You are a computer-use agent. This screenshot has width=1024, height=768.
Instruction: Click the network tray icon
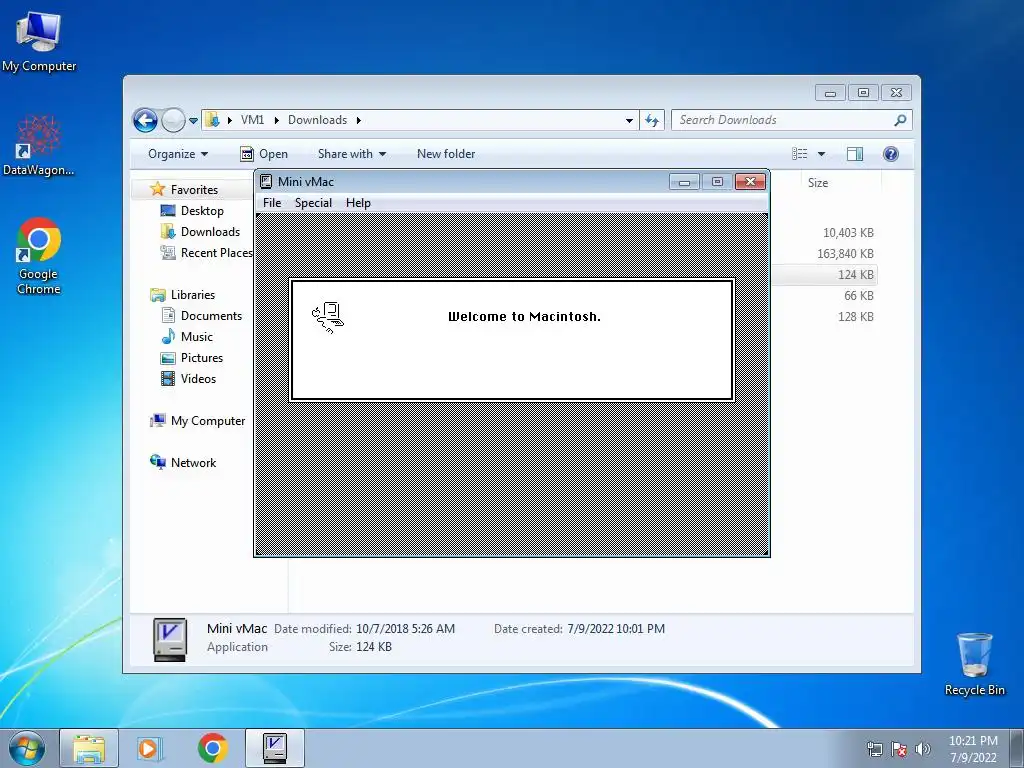[x=874, y=749]
